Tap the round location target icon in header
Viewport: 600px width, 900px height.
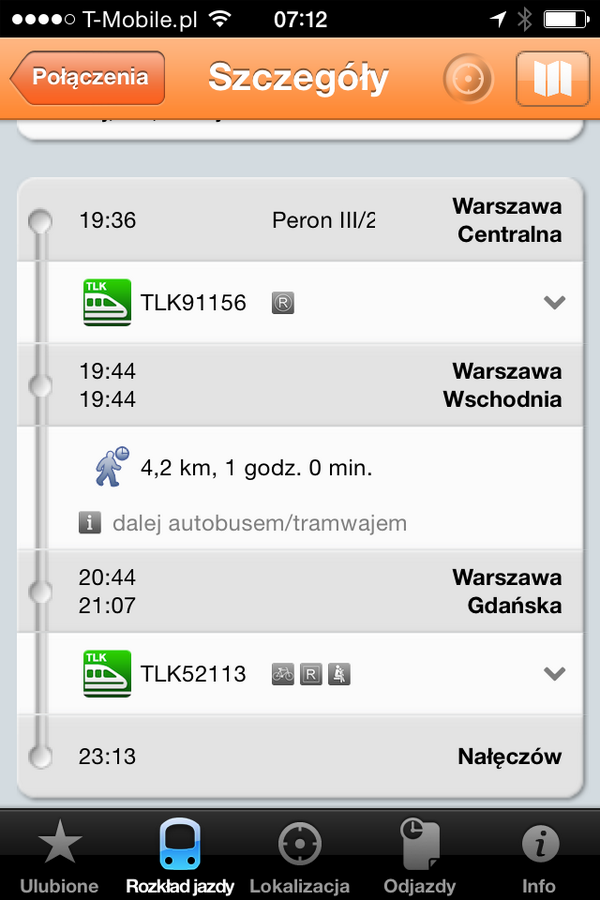(468, 78)
